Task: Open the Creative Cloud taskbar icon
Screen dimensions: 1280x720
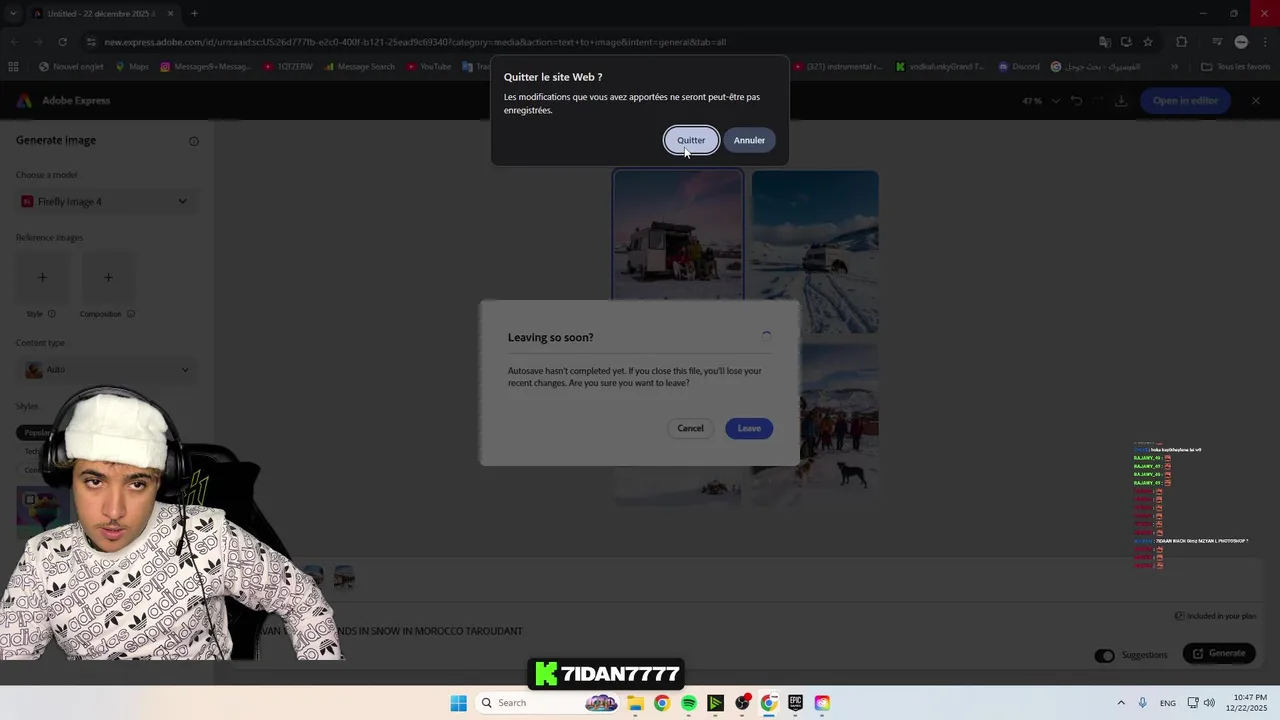Action: click(822, 703)
